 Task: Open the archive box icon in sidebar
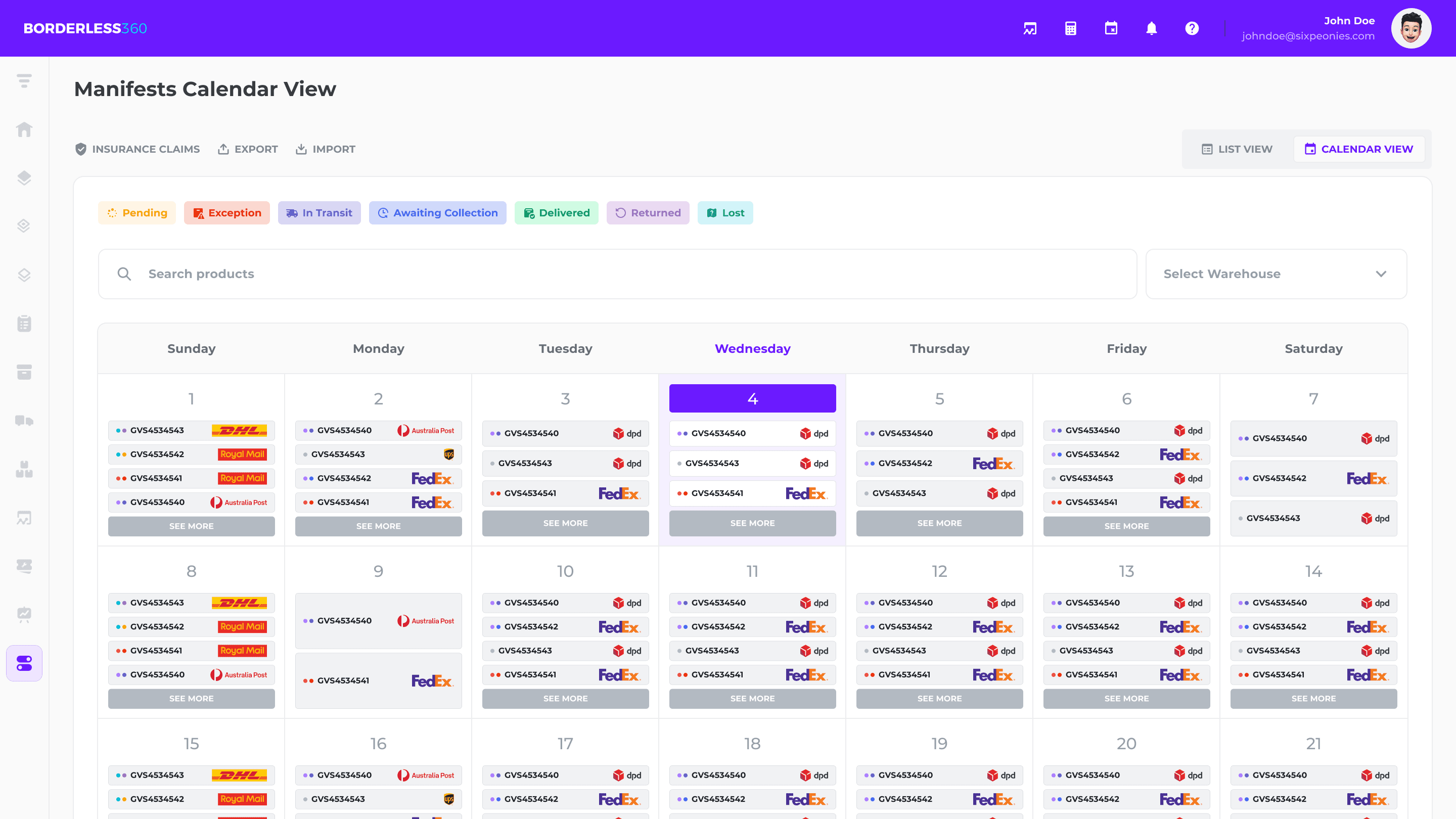point(24,372)
